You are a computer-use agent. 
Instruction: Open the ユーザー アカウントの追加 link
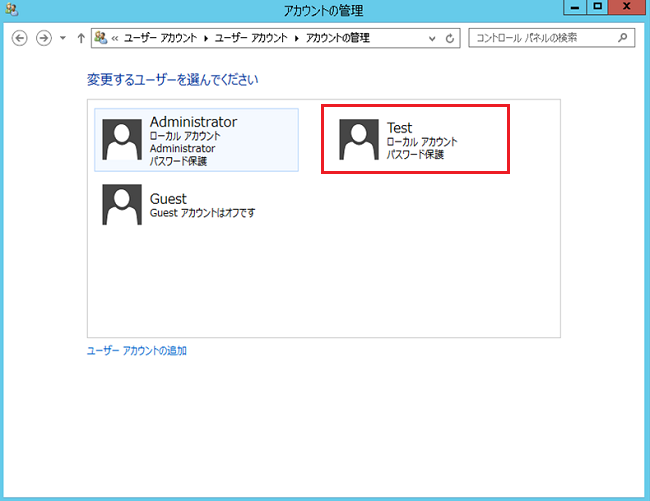(x=137, y=351)
